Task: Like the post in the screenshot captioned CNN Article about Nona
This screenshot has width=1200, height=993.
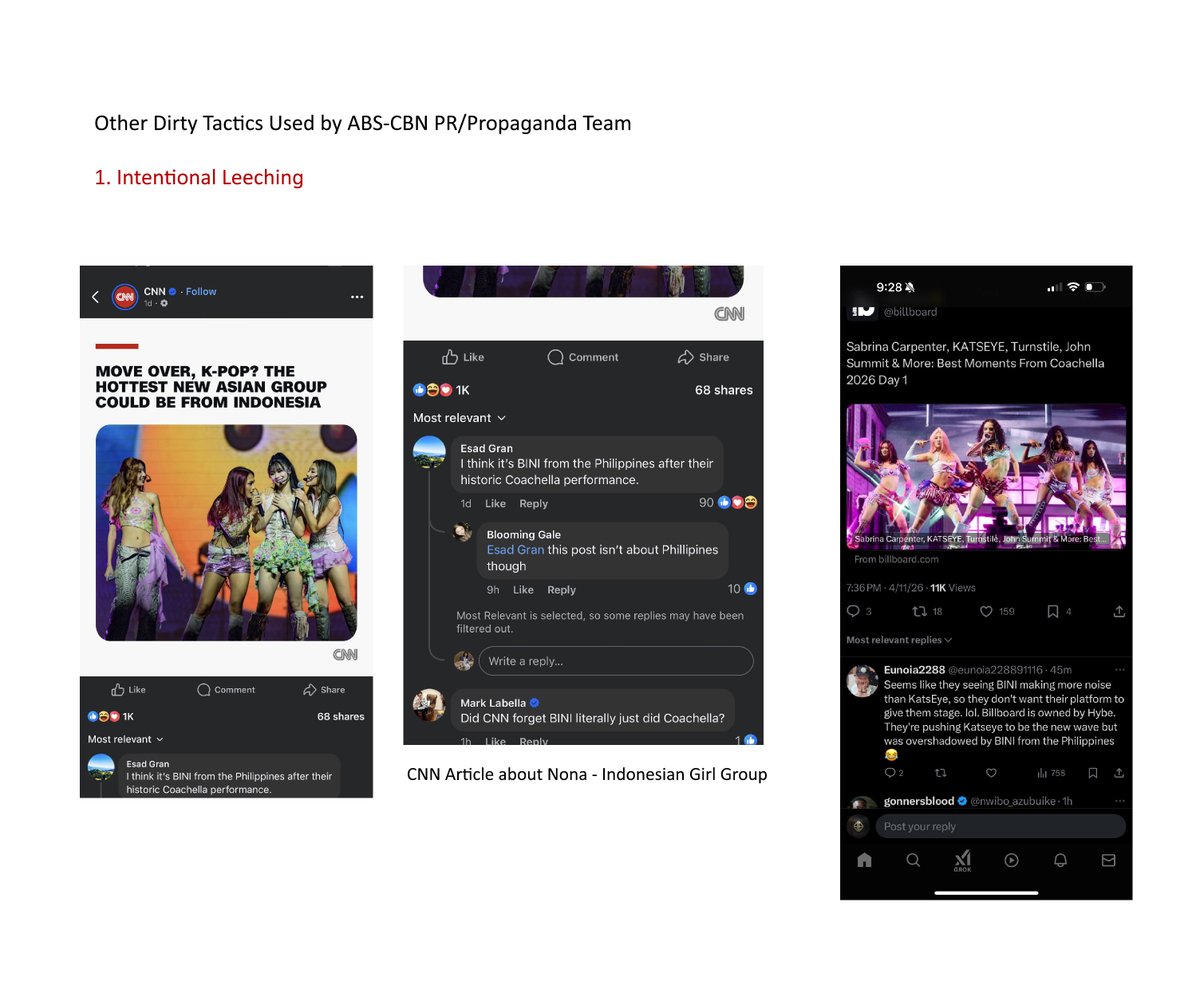Action: tap(463, 357)
